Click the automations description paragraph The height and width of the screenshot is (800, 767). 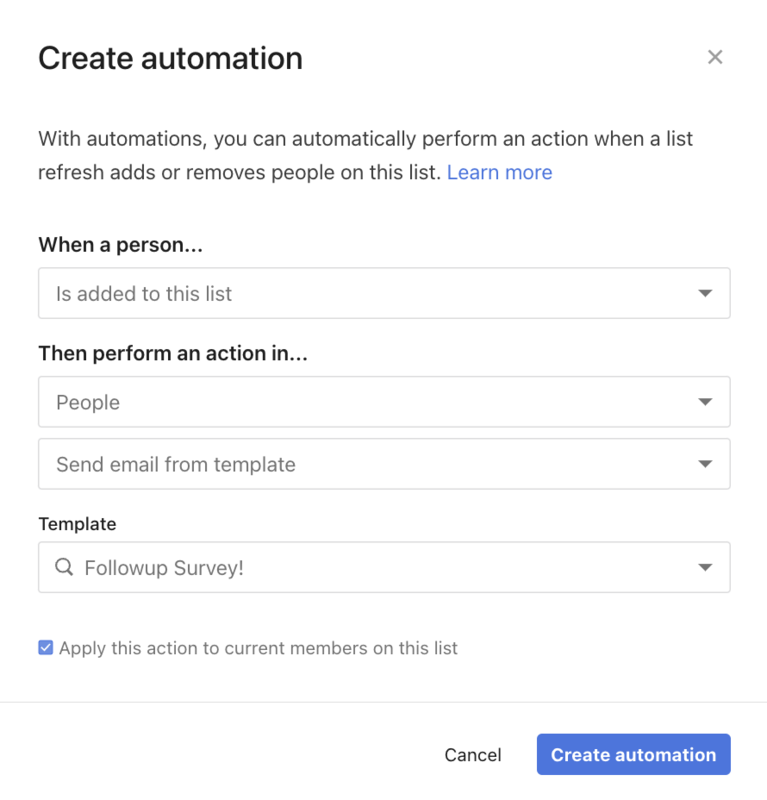(365, 155)
